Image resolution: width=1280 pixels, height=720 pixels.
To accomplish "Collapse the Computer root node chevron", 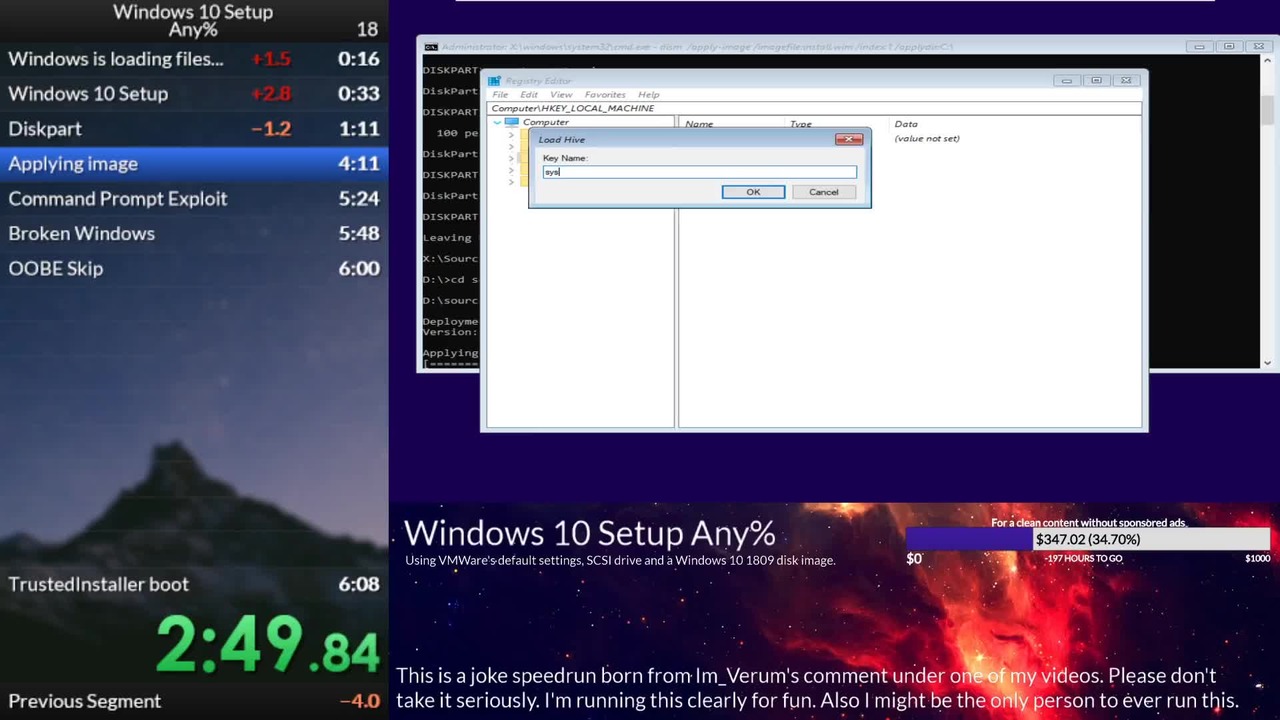I will point(497,122).
